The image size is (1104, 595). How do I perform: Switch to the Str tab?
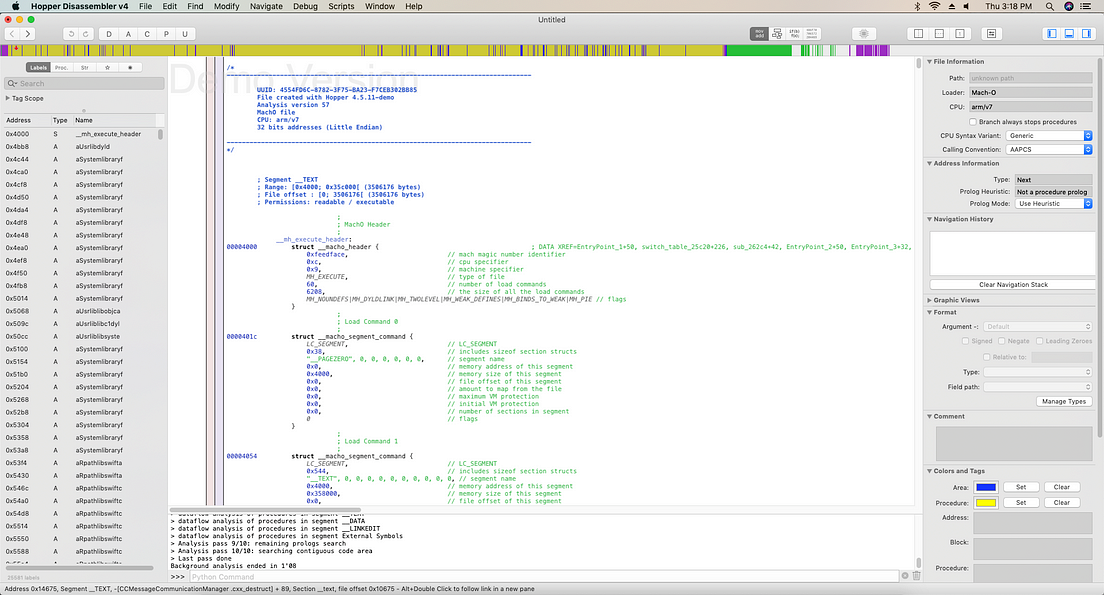pyautogui.click(x=84, y=68)
